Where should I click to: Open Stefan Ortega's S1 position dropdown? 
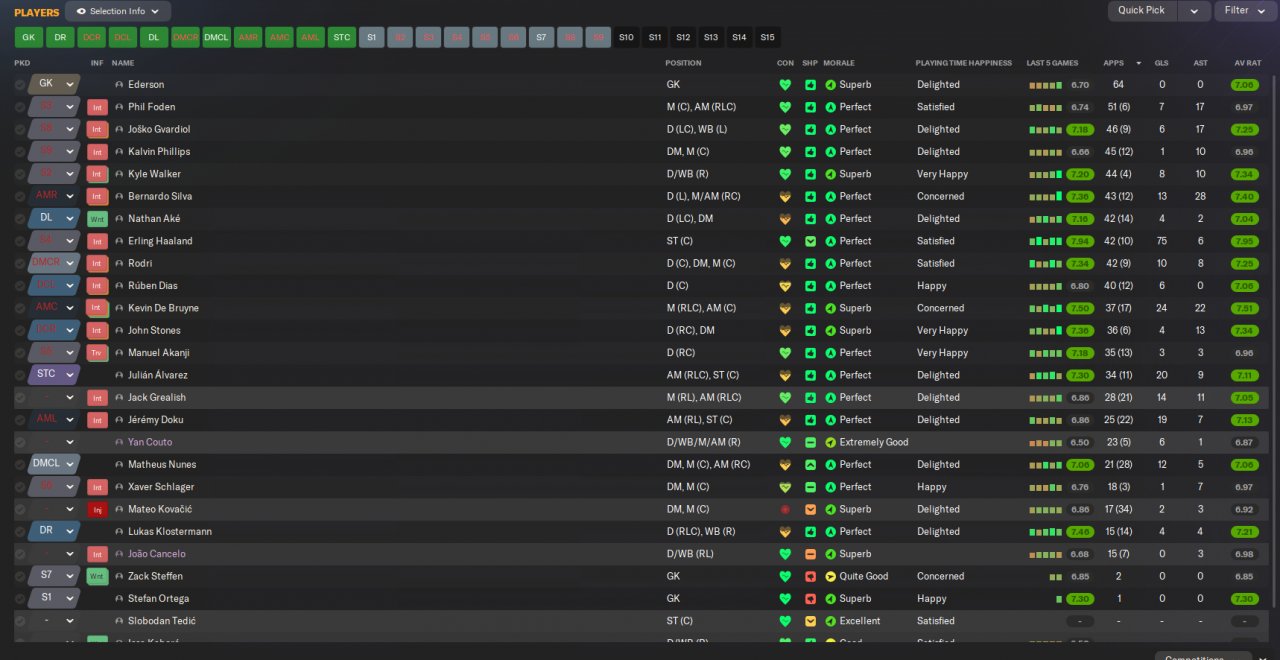54,598
